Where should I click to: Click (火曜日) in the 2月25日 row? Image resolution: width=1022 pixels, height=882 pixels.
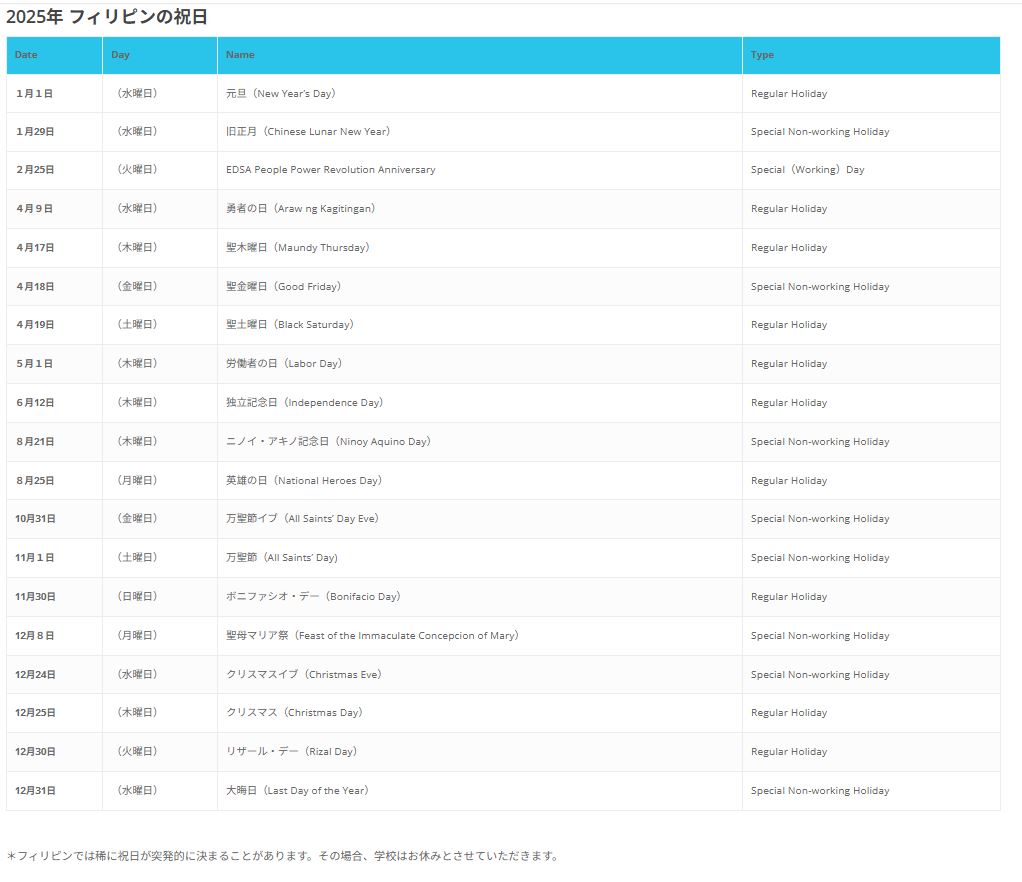[137, 169]
